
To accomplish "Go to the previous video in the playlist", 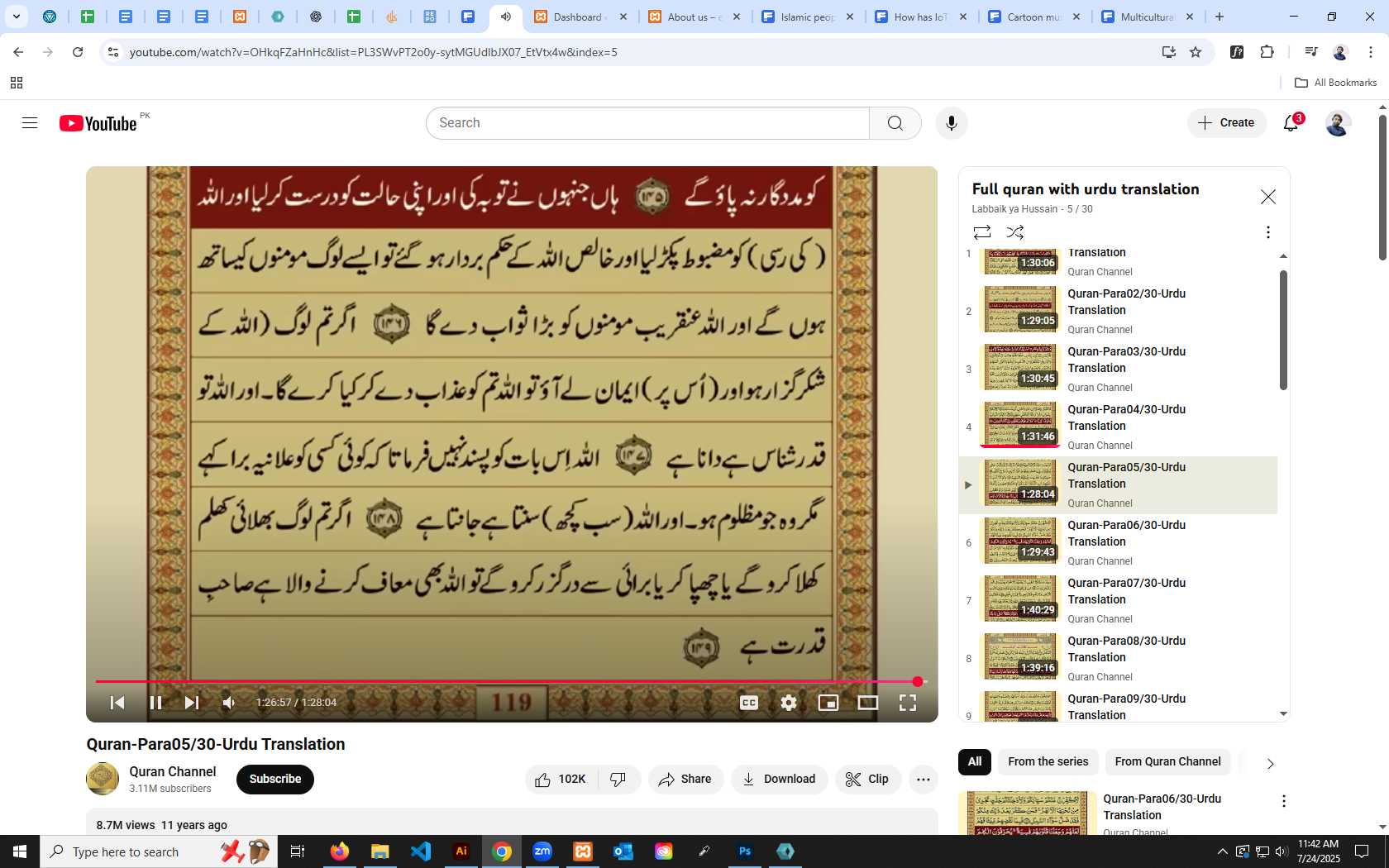I will pyautogui.click(x=117, y=703).
